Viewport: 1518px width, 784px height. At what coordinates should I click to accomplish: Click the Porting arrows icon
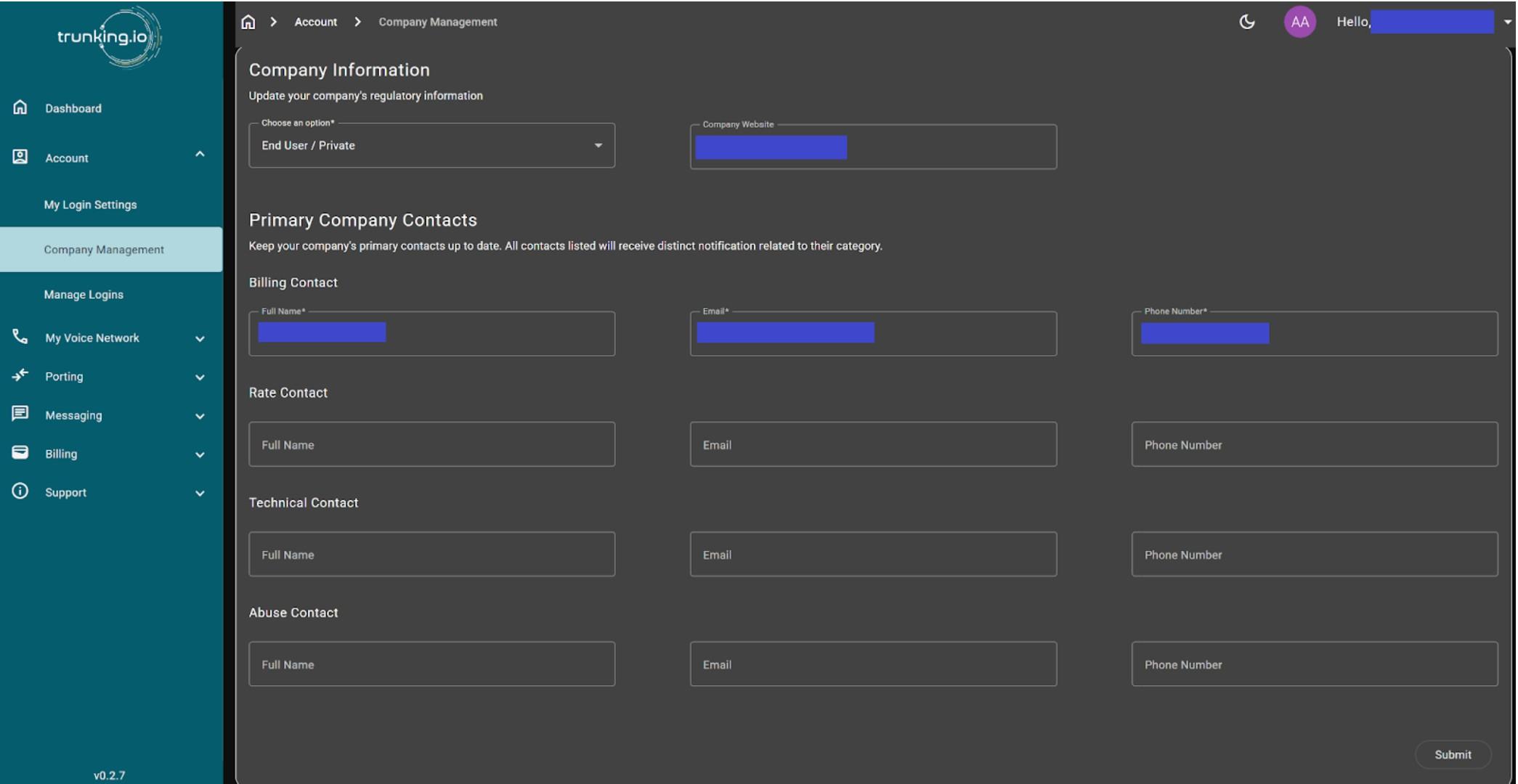tap(20, 375)
